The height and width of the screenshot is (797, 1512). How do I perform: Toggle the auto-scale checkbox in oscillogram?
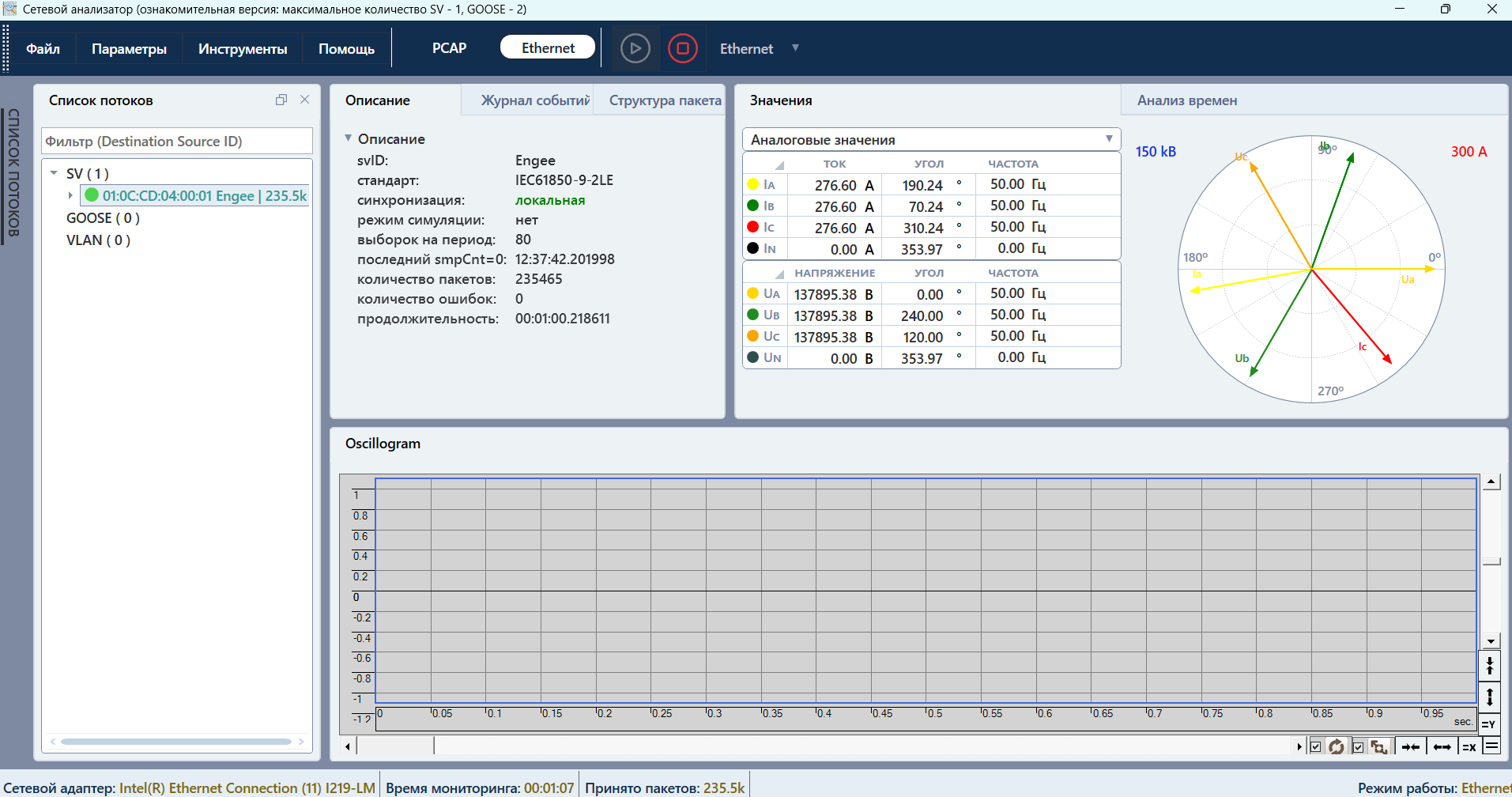coord(1358,746)
